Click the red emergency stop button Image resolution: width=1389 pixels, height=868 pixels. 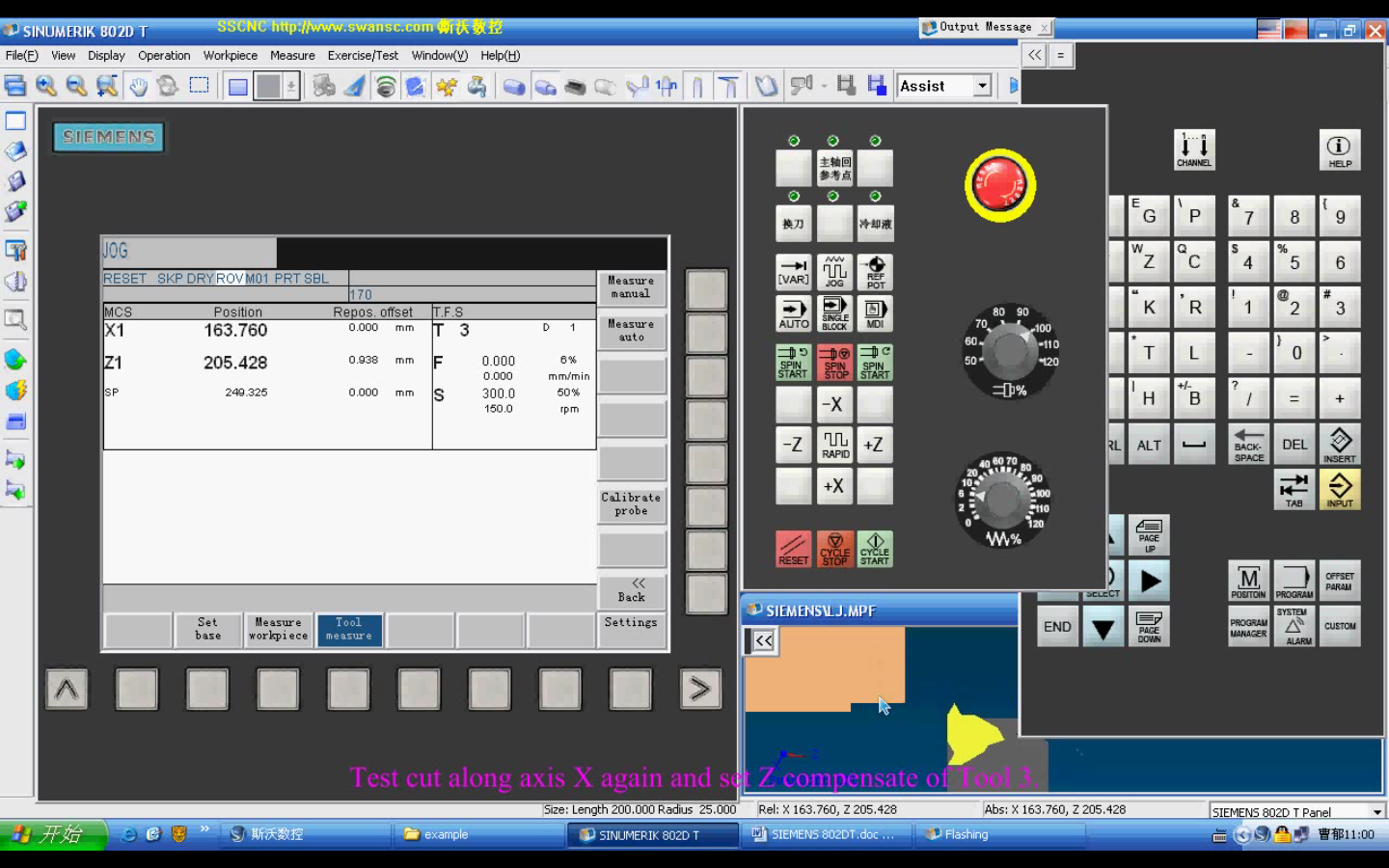coord(999,184)
